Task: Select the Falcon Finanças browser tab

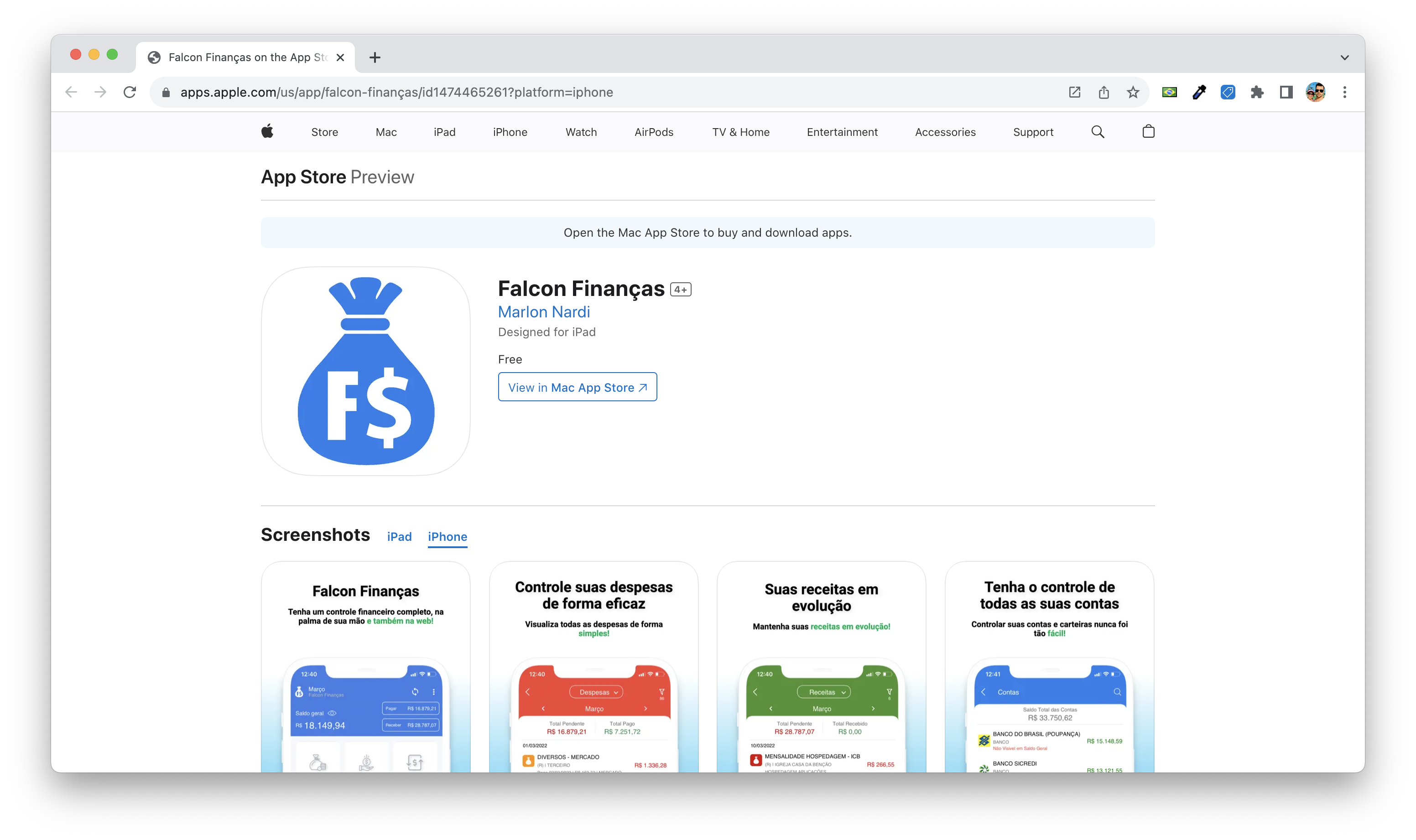Action: 245,58
